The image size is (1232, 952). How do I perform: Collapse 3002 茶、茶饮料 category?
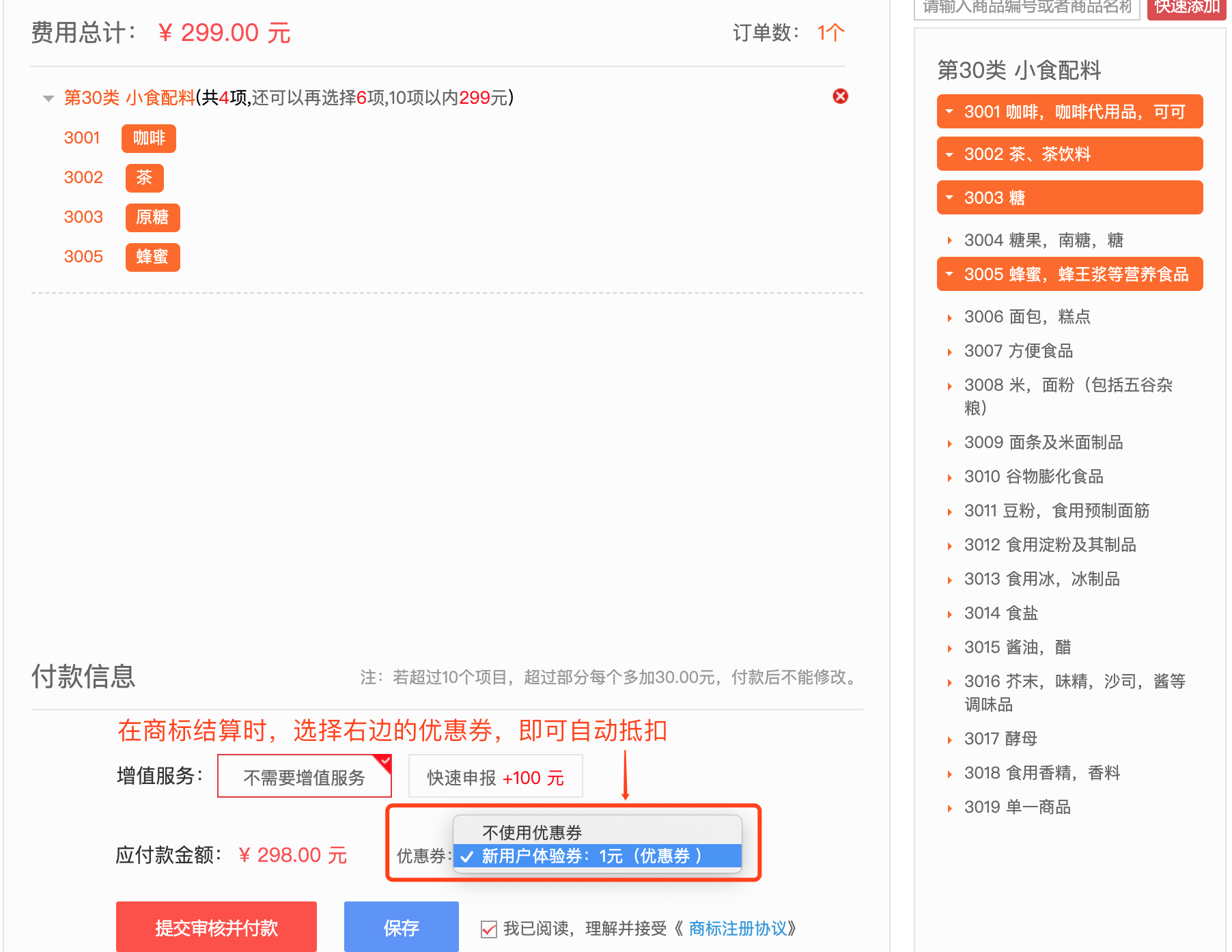tap(1069, 154)
